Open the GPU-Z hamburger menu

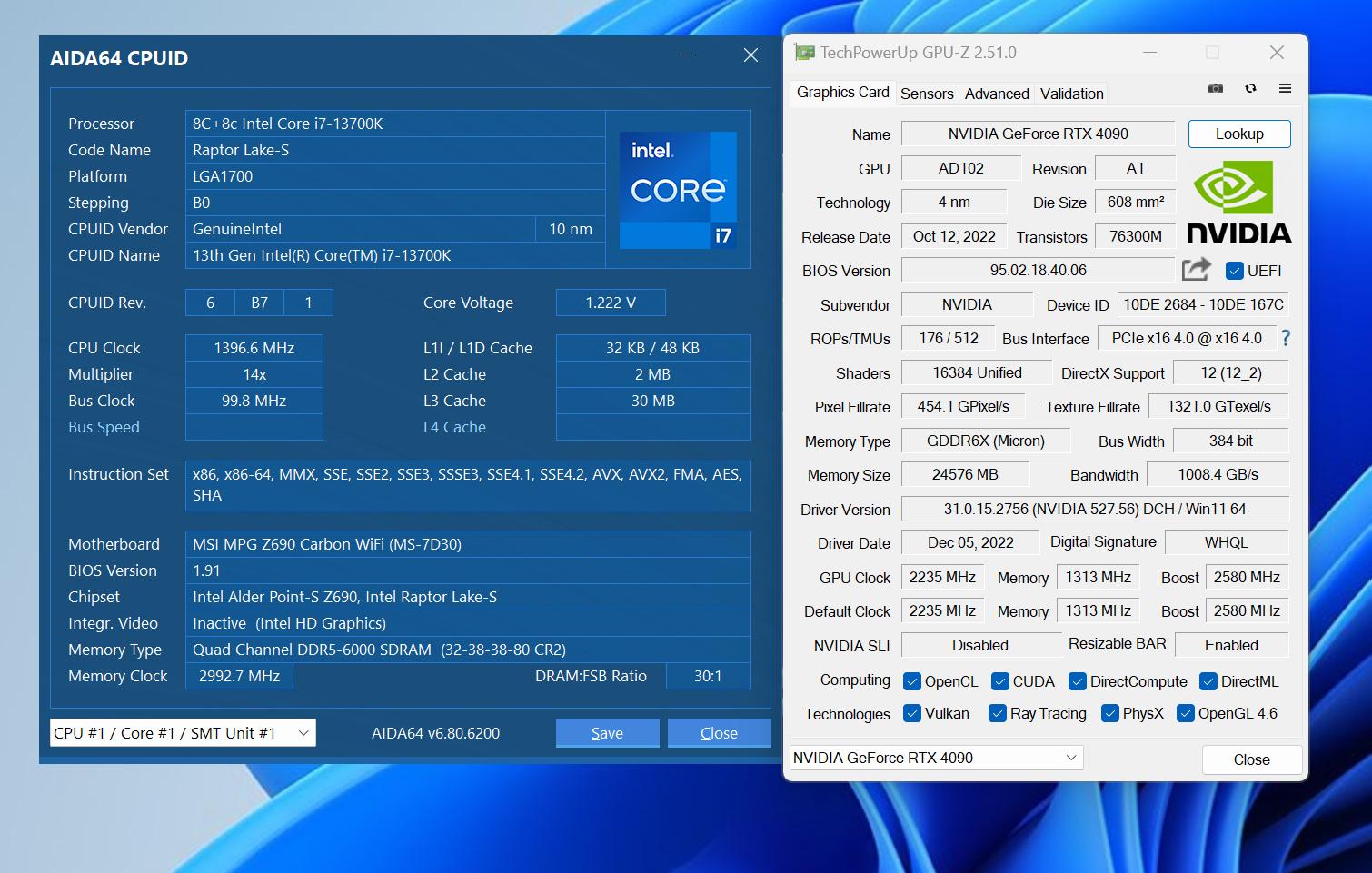[x=1285, y=88]
